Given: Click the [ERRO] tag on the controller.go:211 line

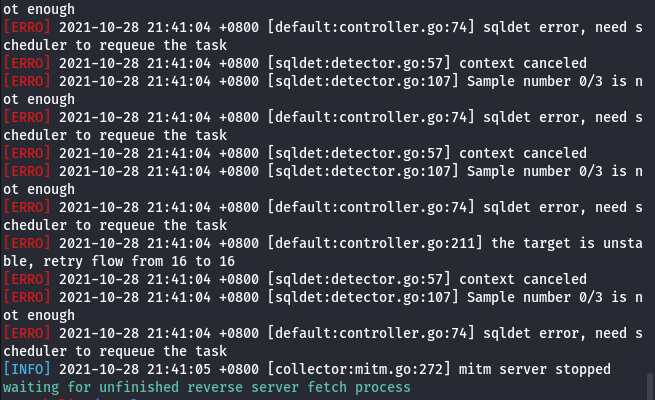Looking at the screenshot, I should (27, 243).
